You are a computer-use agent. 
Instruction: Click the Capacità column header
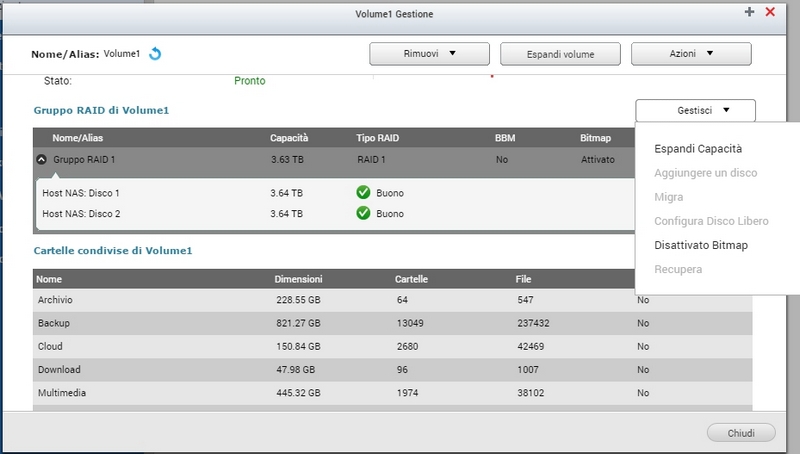[x=289, y=137]
